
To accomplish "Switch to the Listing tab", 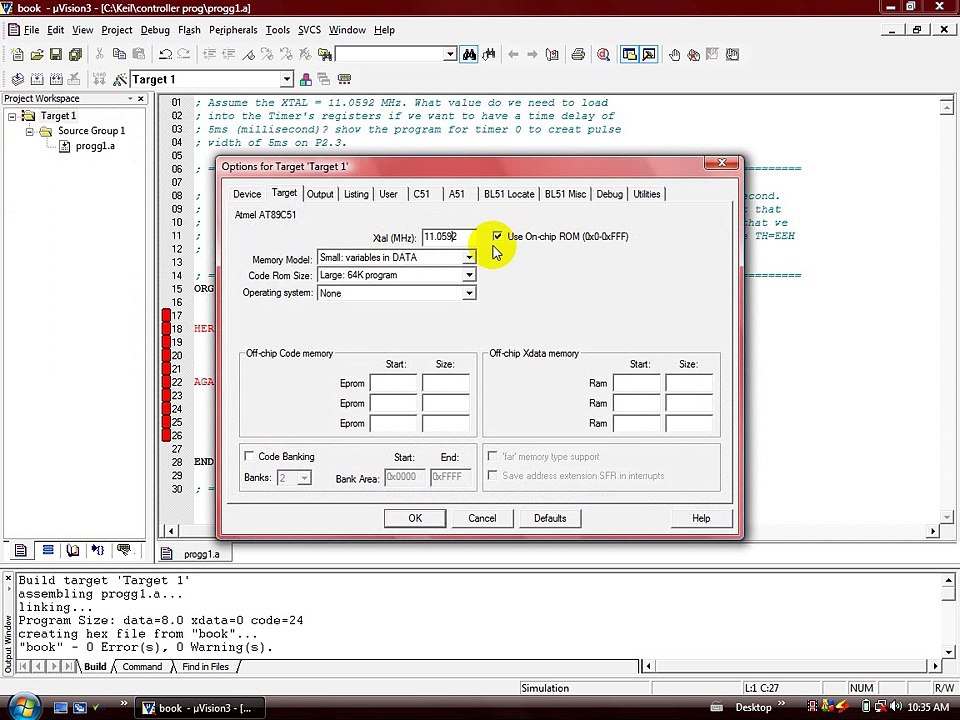I will pos(356,194).
